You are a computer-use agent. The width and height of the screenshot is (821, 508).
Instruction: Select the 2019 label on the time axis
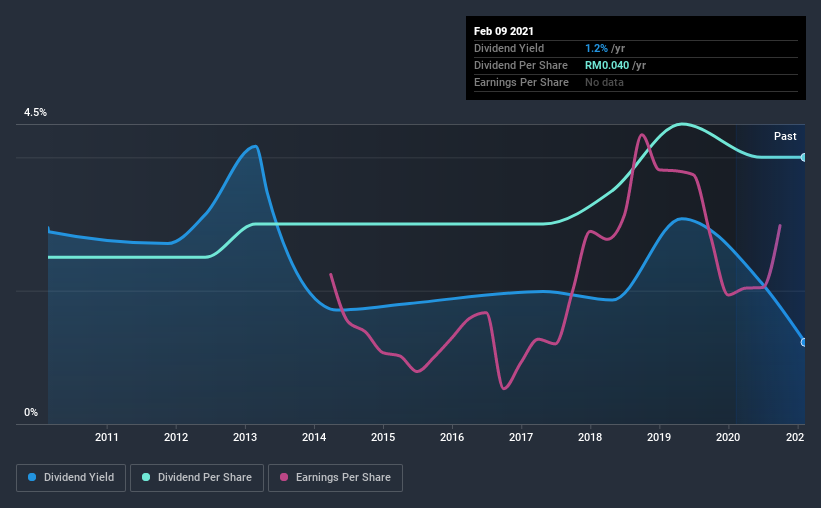point(659,437)
